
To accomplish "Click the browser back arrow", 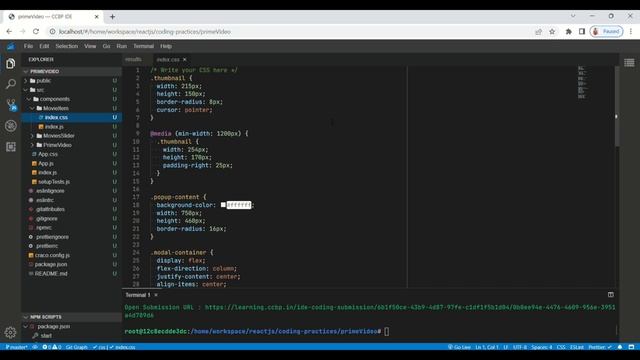I will (x=9, y=31).
